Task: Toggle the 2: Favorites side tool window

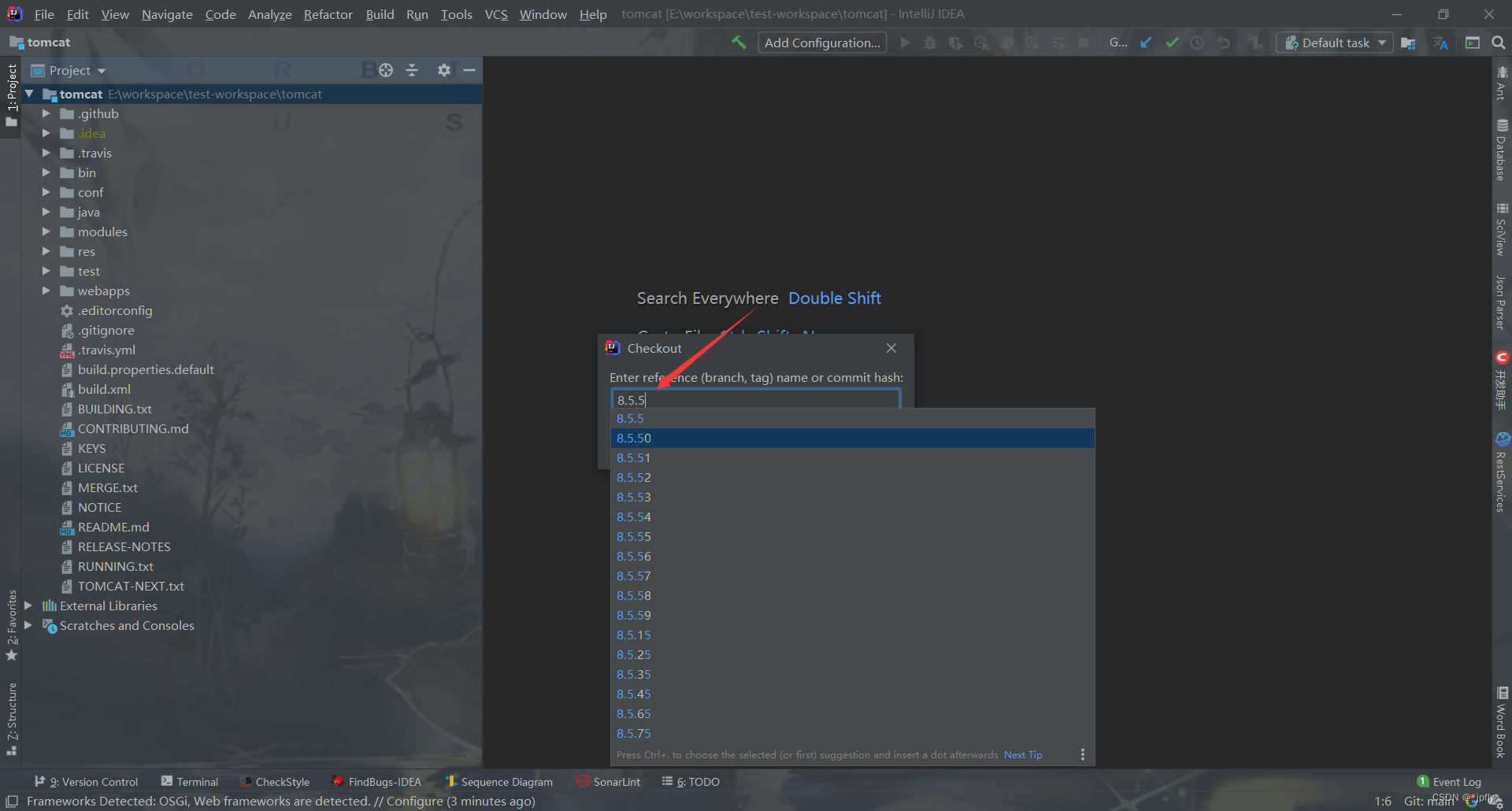Action: (x=11, y=625)
